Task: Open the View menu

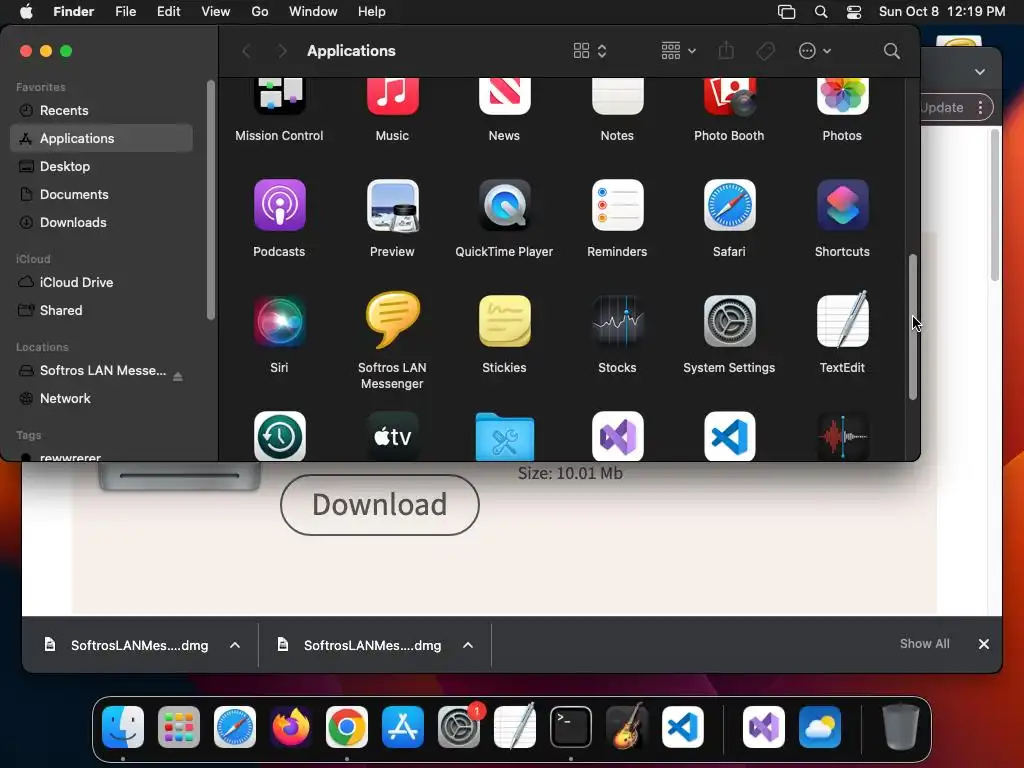Action: [216, 12]
